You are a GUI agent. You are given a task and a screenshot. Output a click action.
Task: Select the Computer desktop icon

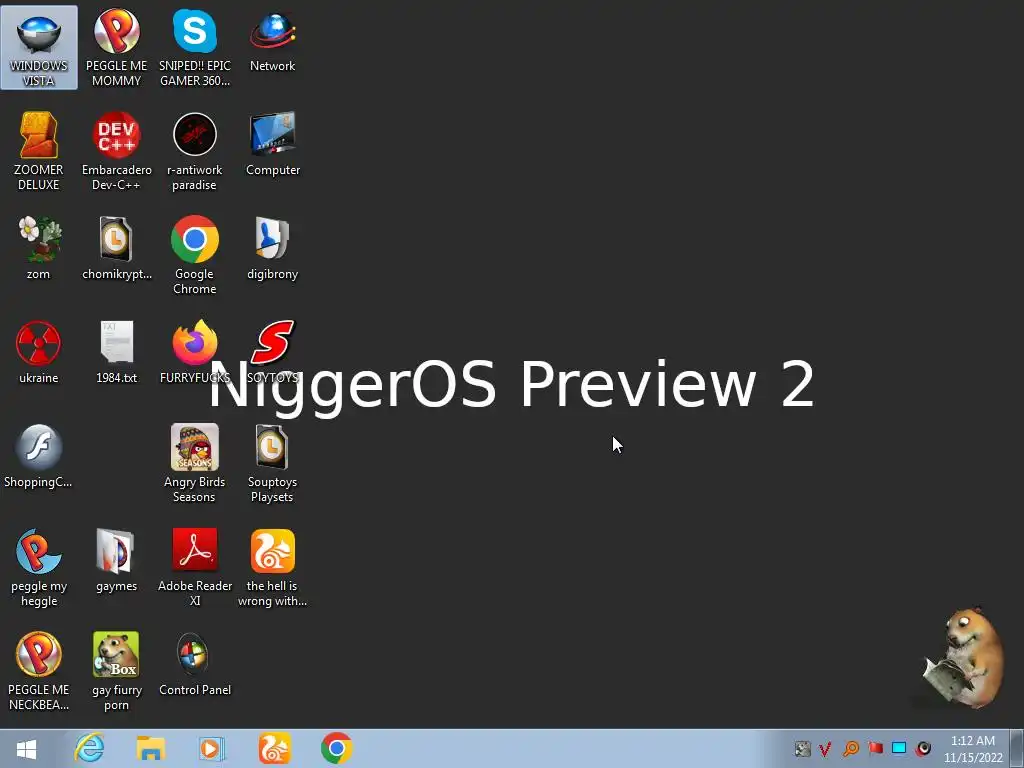[x=272, y=144]
